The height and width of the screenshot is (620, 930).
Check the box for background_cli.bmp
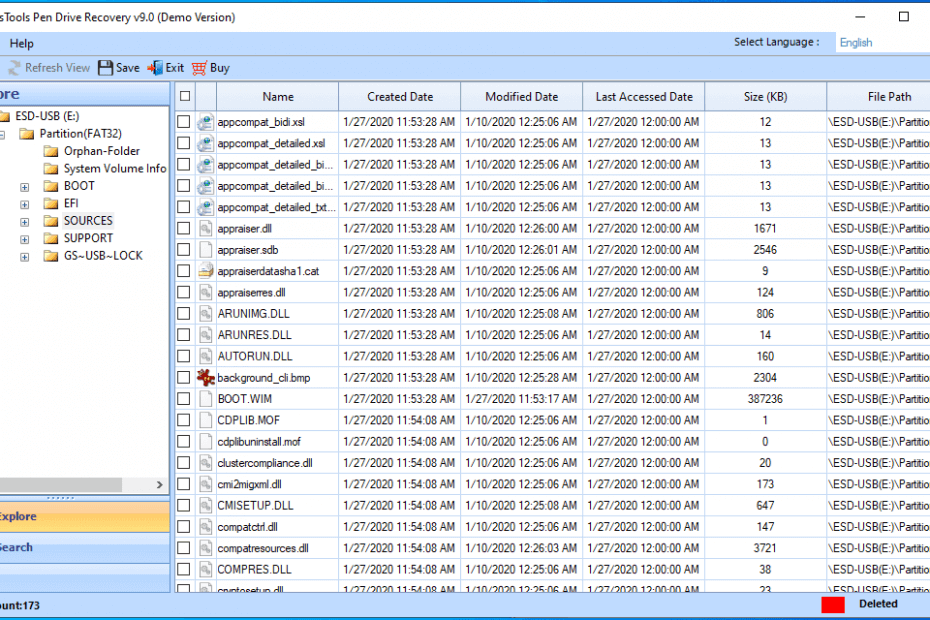point(184,377)
